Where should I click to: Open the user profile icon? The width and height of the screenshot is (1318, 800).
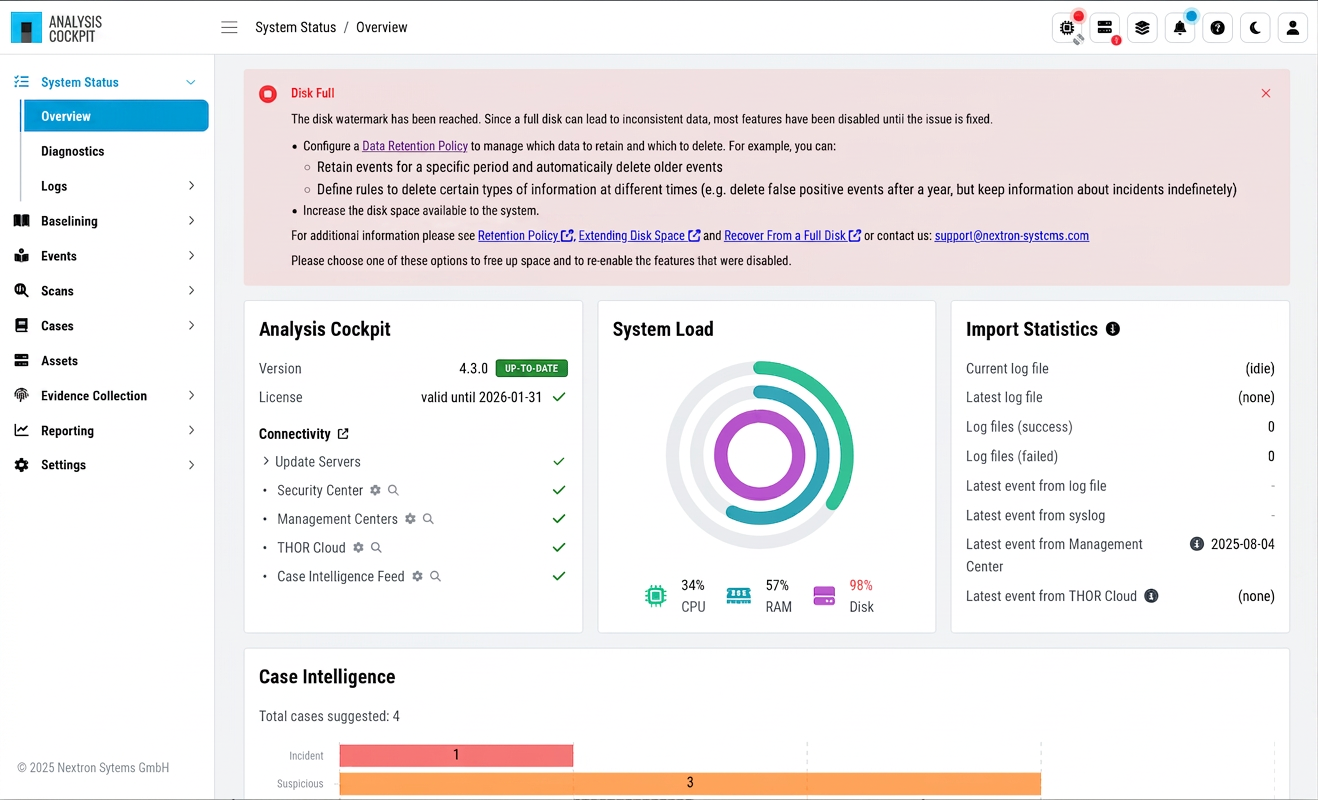click(x=1292, y=28)
